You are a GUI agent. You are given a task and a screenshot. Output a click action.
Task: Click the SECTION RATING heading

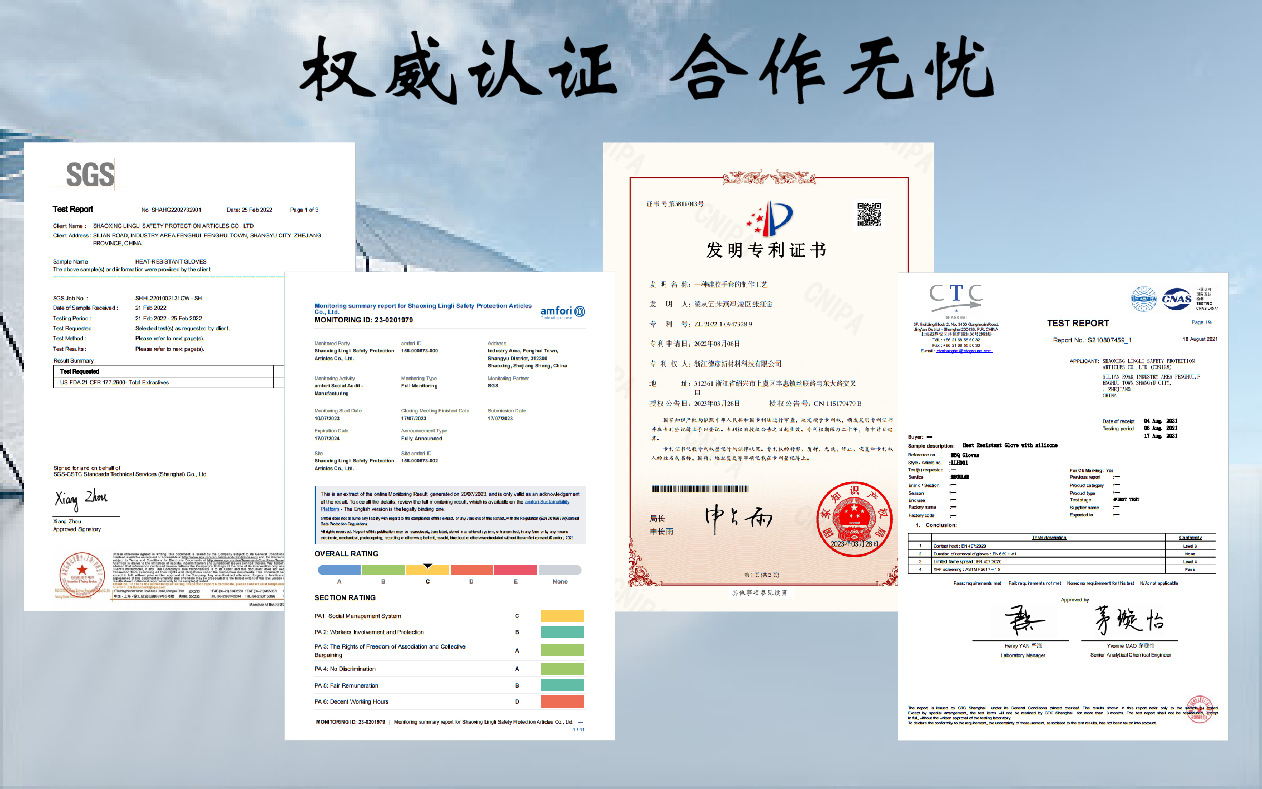pos(345,596)
